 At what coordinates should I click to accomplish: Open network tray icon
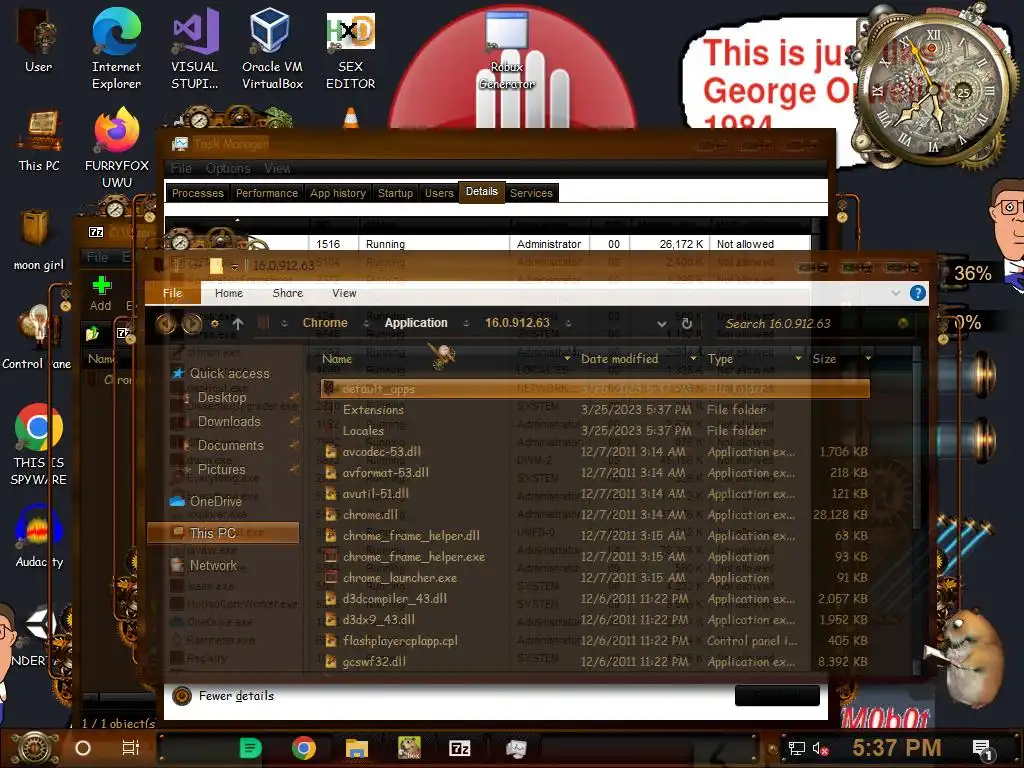pyautogui.click(x=797, y=748)
